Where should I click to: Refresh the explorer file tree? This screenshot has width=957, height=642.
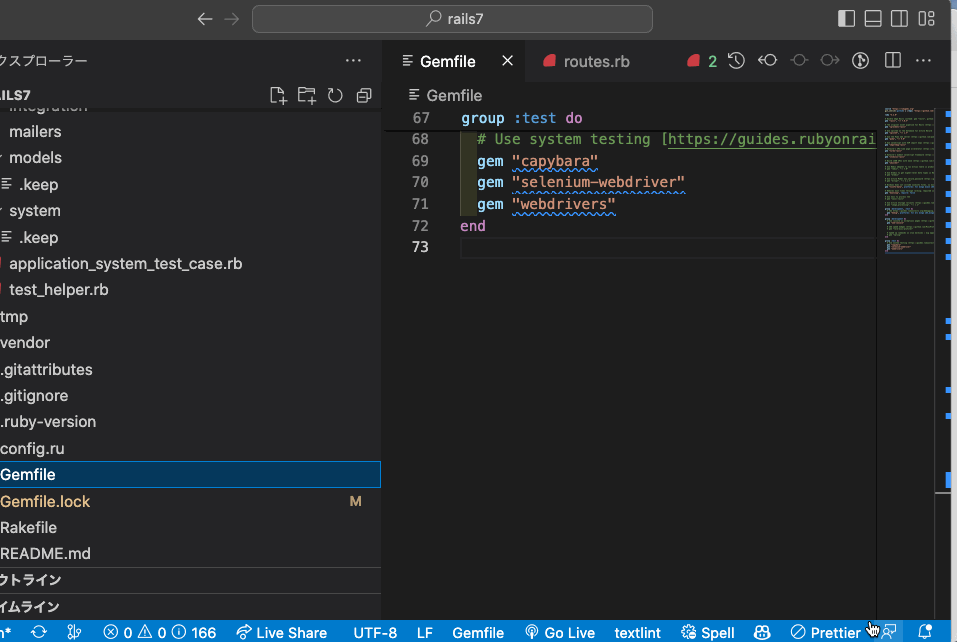click(x=335, y=95)
